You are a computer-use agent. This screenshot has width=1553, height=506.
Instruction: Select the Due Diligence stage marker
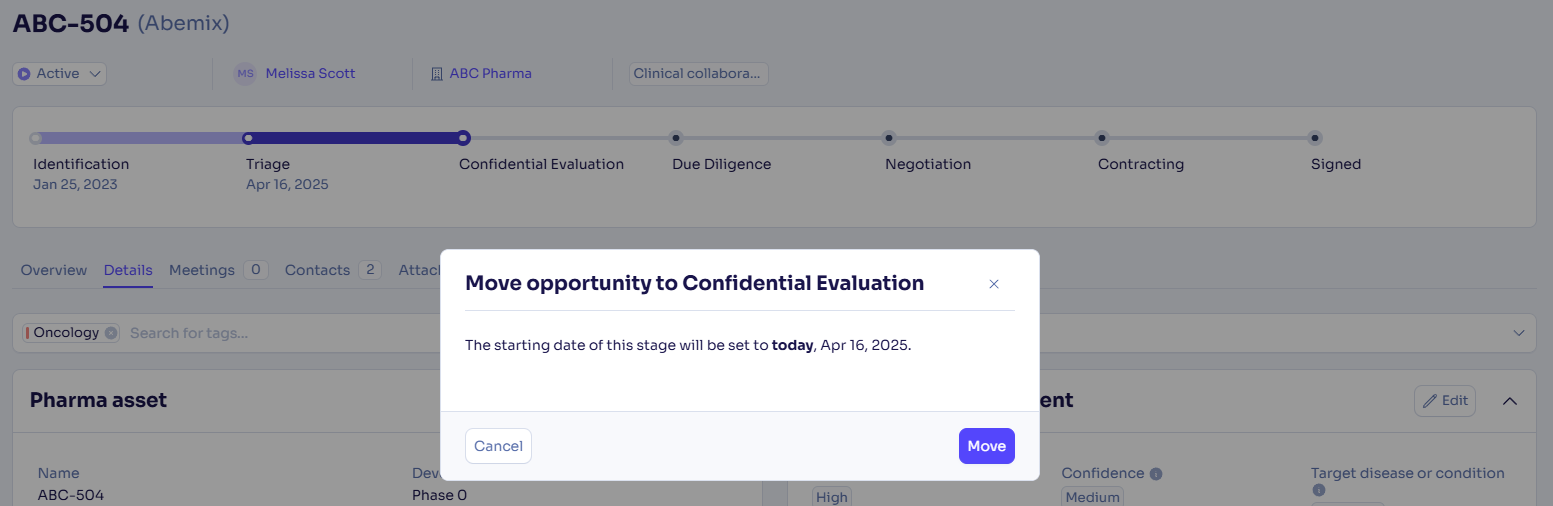pos(676,138)
